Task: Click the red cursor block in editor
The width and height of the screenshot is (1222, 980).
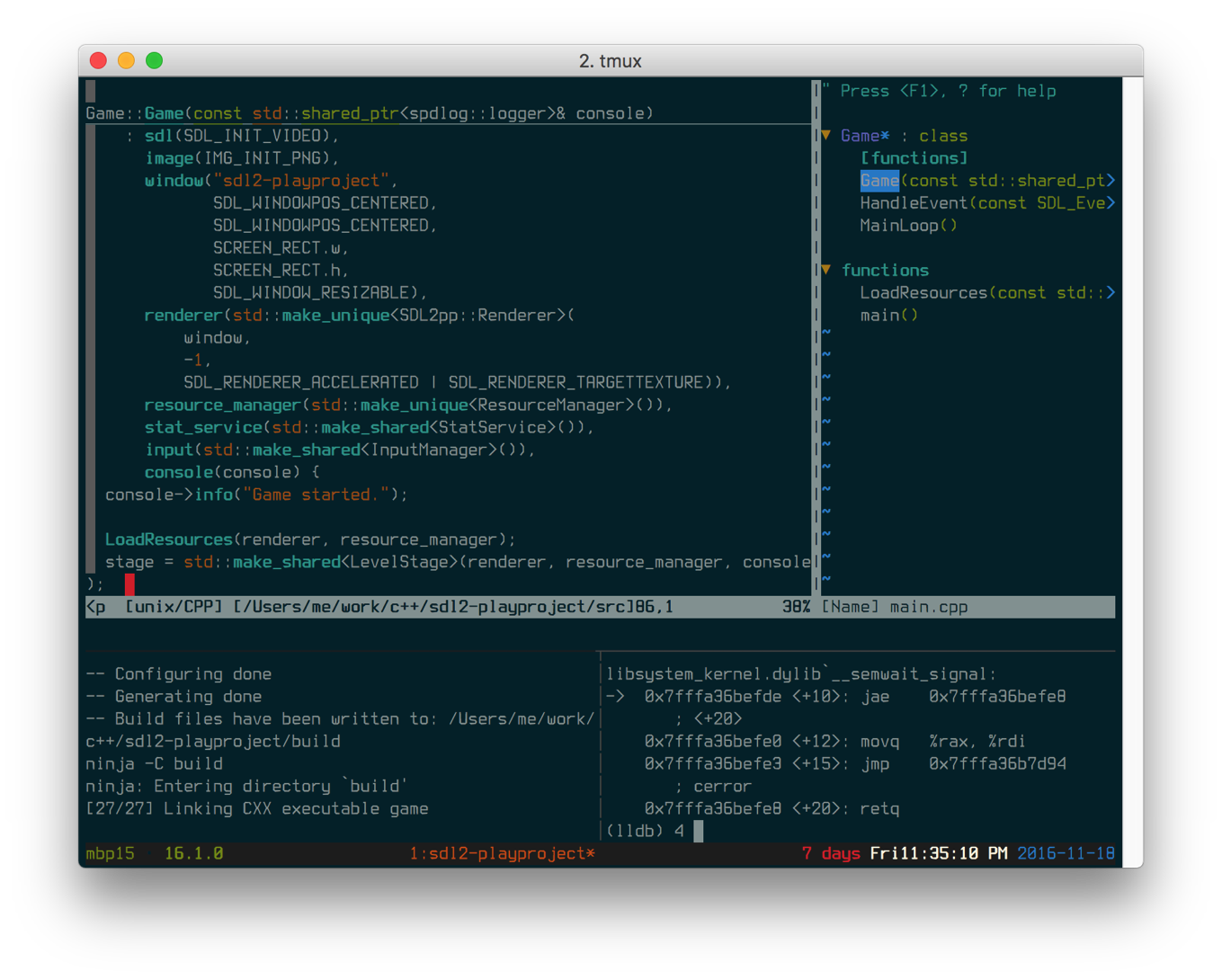Action: click(x=129, y=584)
